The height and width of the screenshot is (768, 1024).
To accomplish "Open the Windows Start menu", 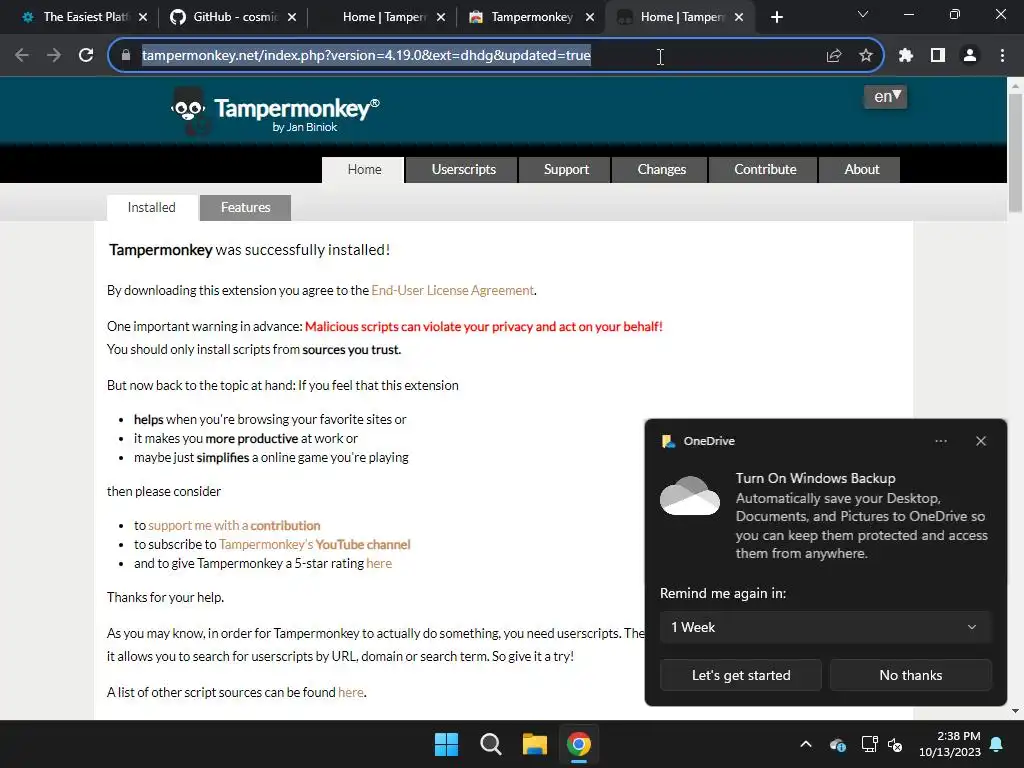I will pos(447,744).
